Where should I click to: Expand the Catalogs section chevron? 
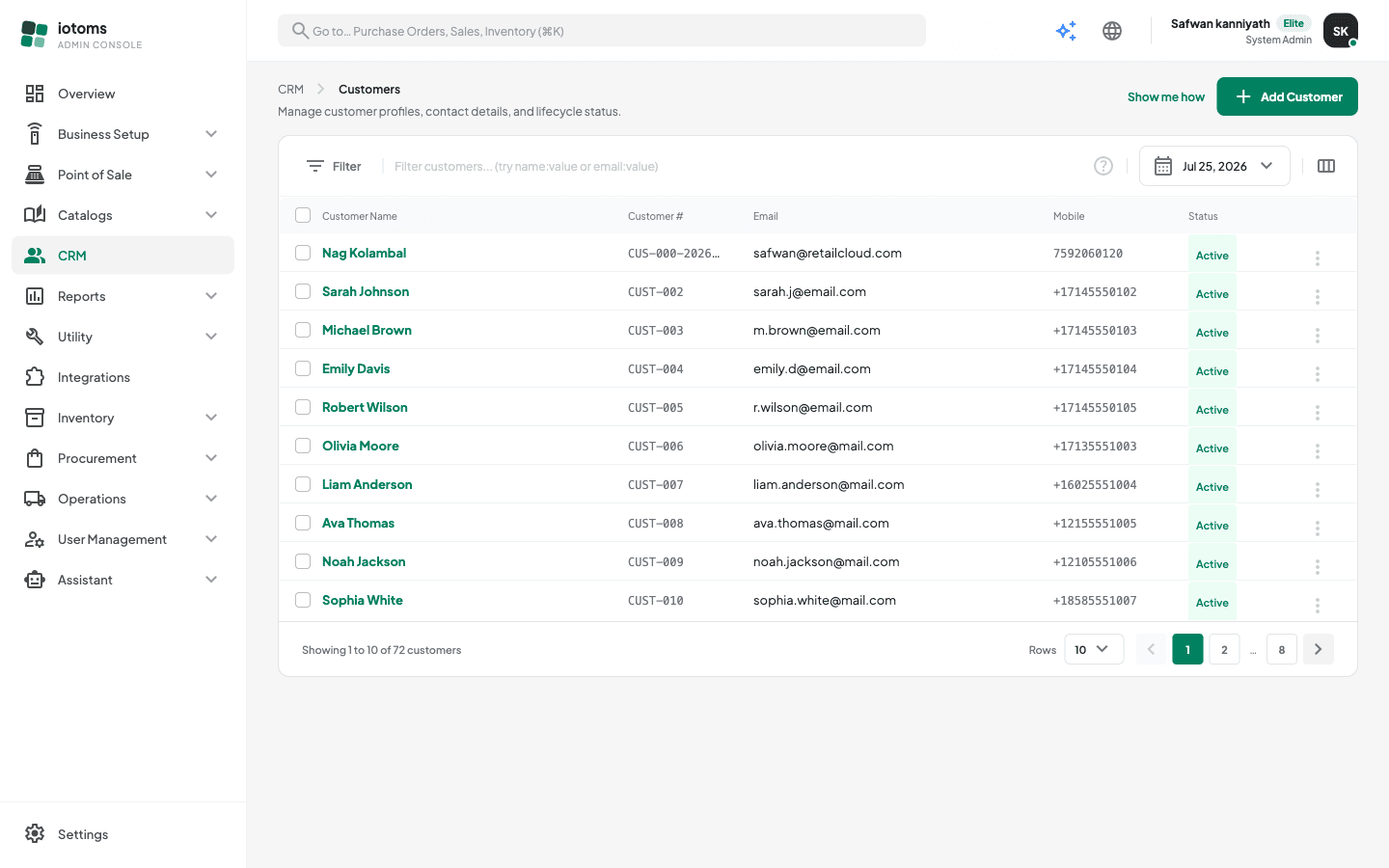point(211,215)
